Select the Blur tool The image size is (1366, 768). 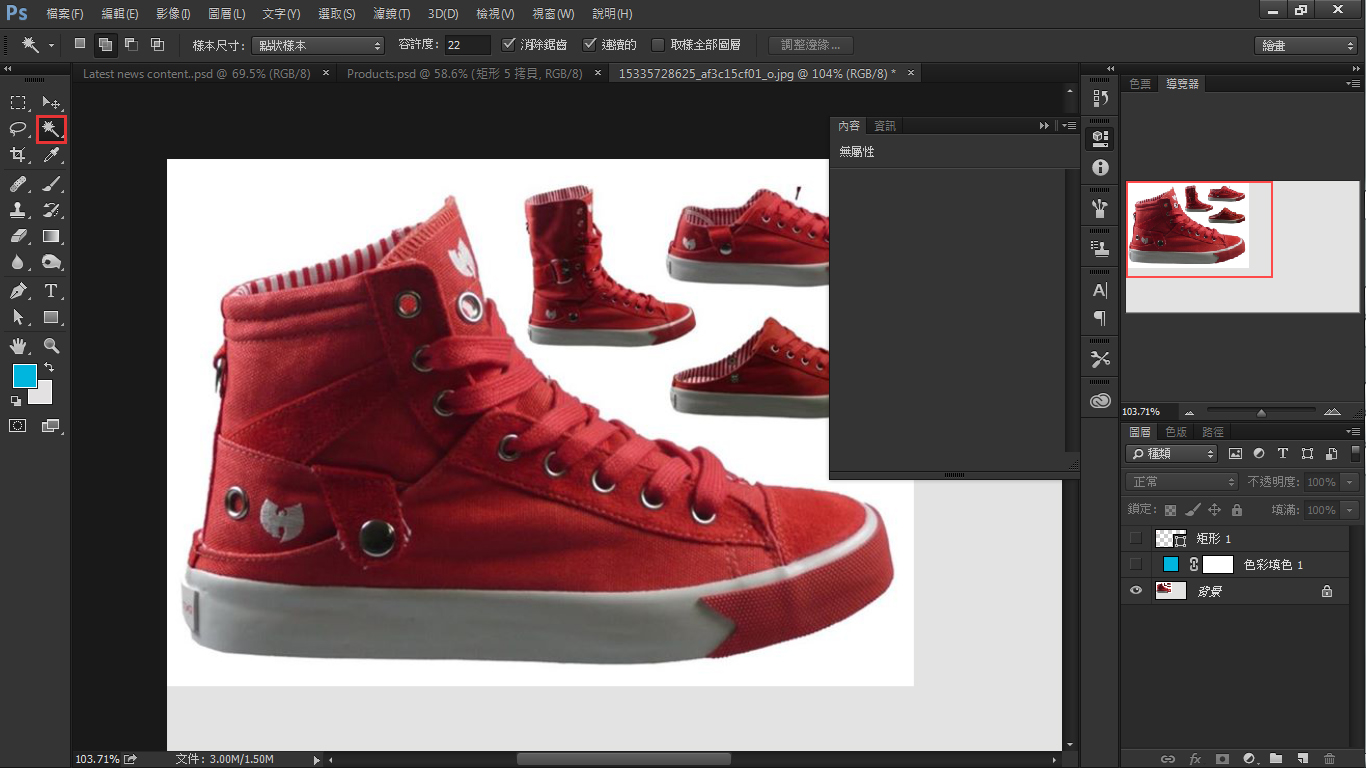pos(18,262)
